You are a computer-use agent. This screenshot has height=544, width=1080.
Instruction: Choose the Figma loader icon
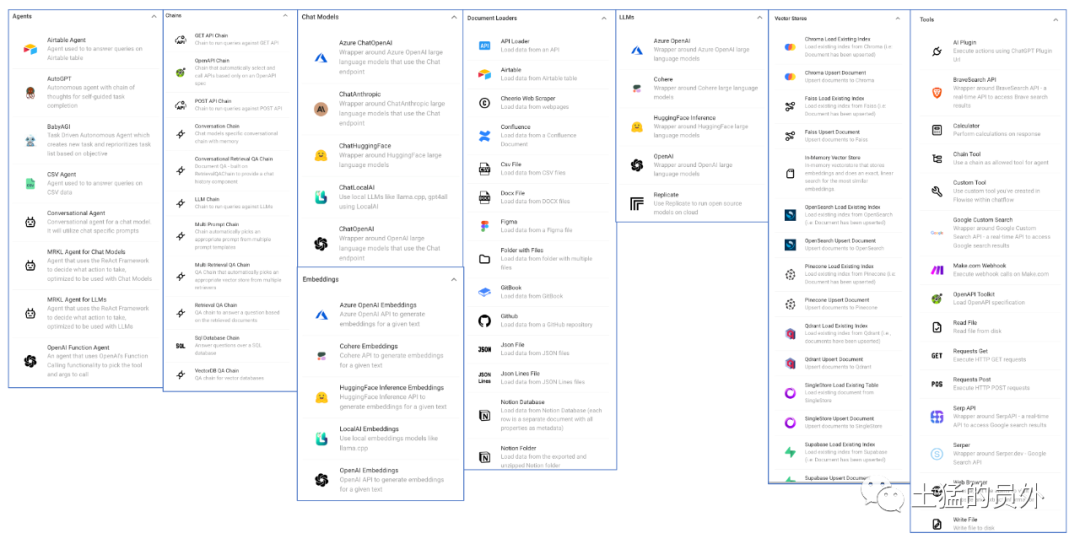[484, 226]
